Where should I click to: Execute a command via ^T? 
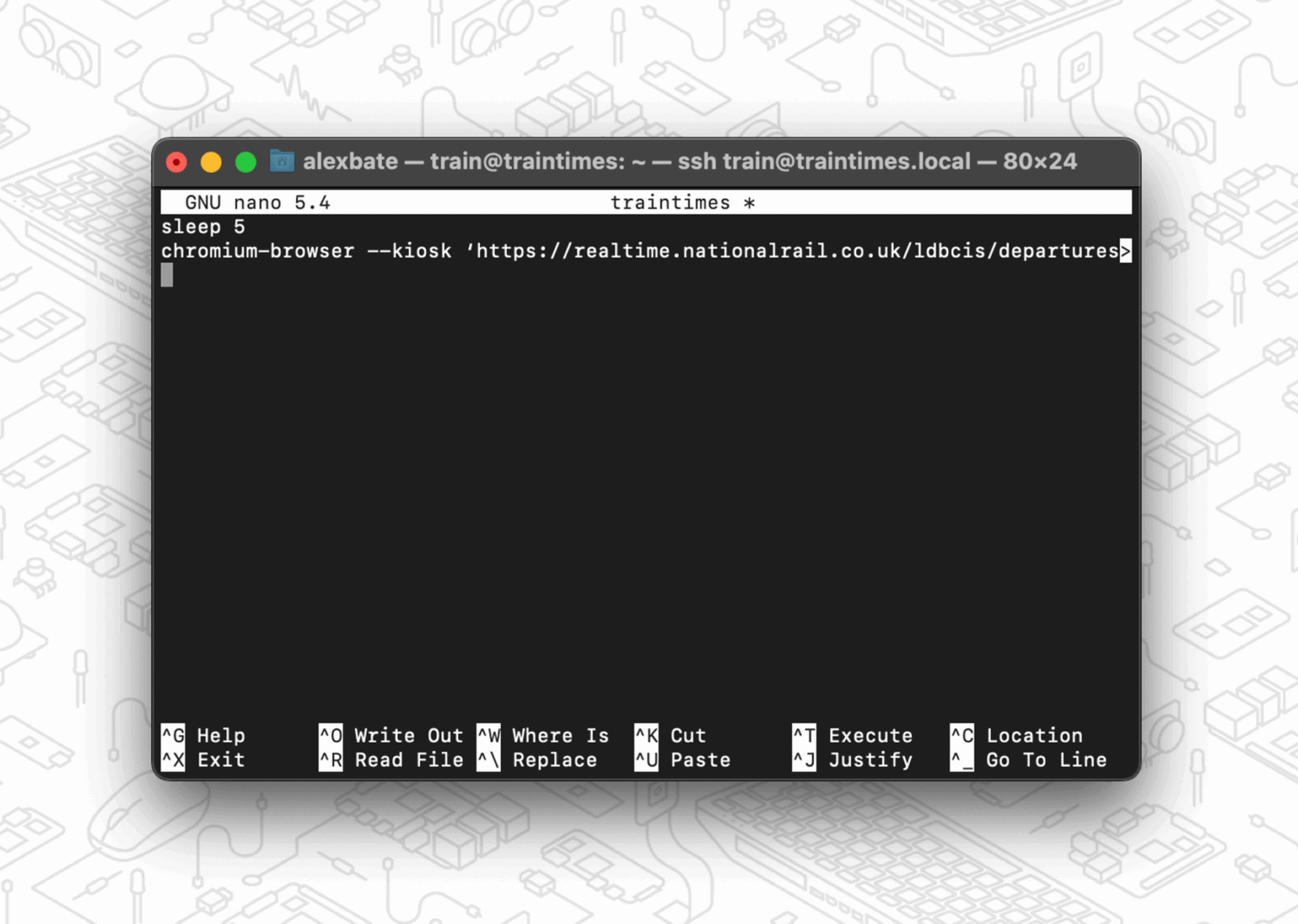(x=853, y=735)
